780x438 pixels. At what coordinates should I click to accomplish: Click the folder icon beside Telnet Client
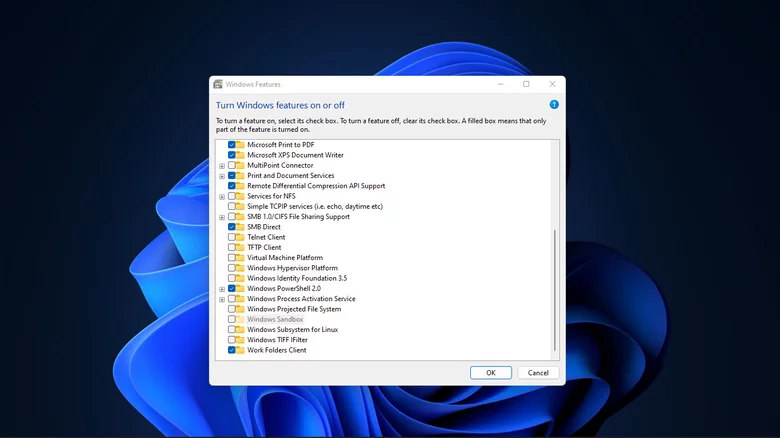click(240, 237)
